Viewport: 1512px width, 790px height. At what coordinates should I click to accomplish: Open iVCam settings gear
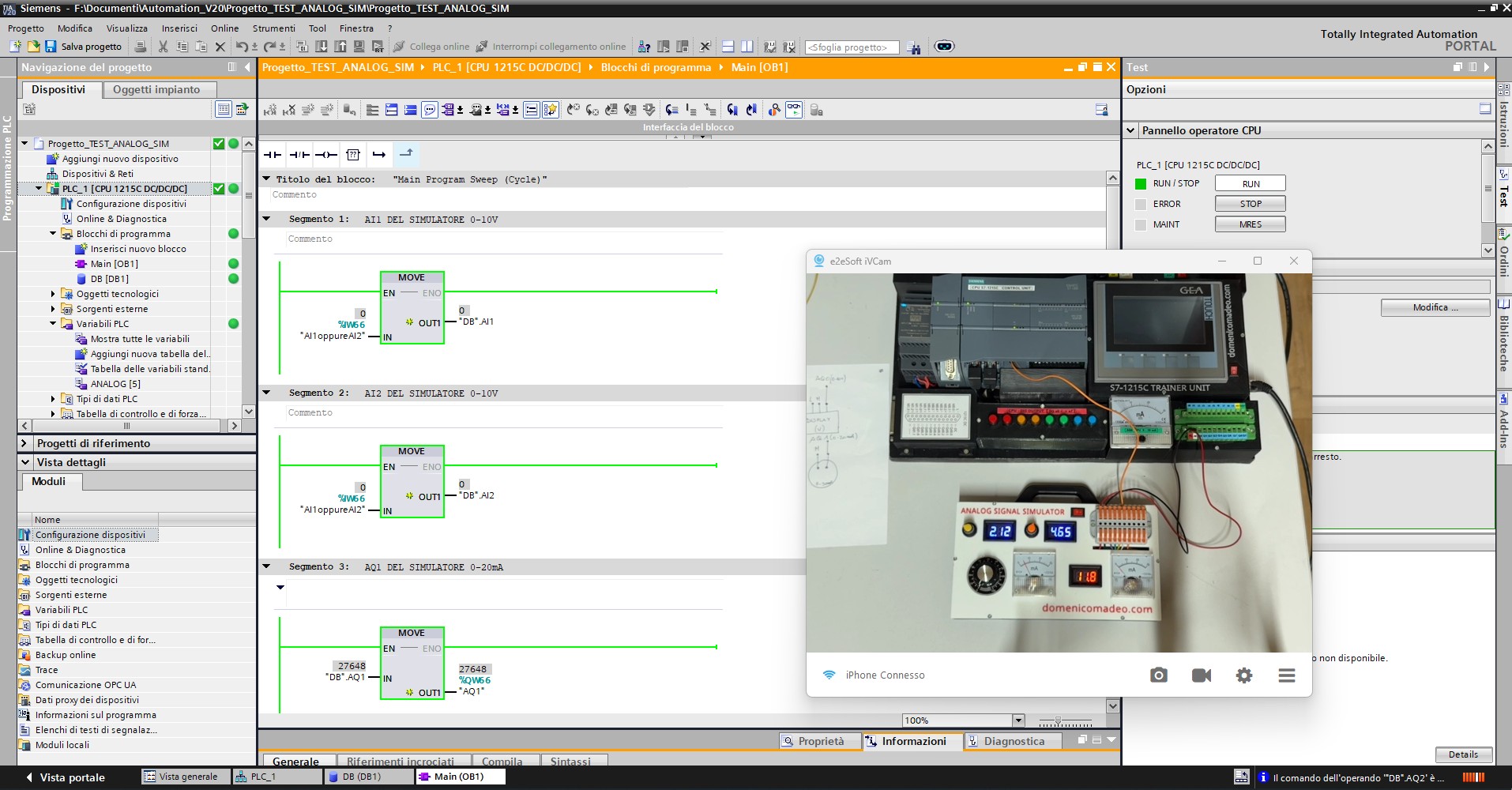click(1243, 675)
